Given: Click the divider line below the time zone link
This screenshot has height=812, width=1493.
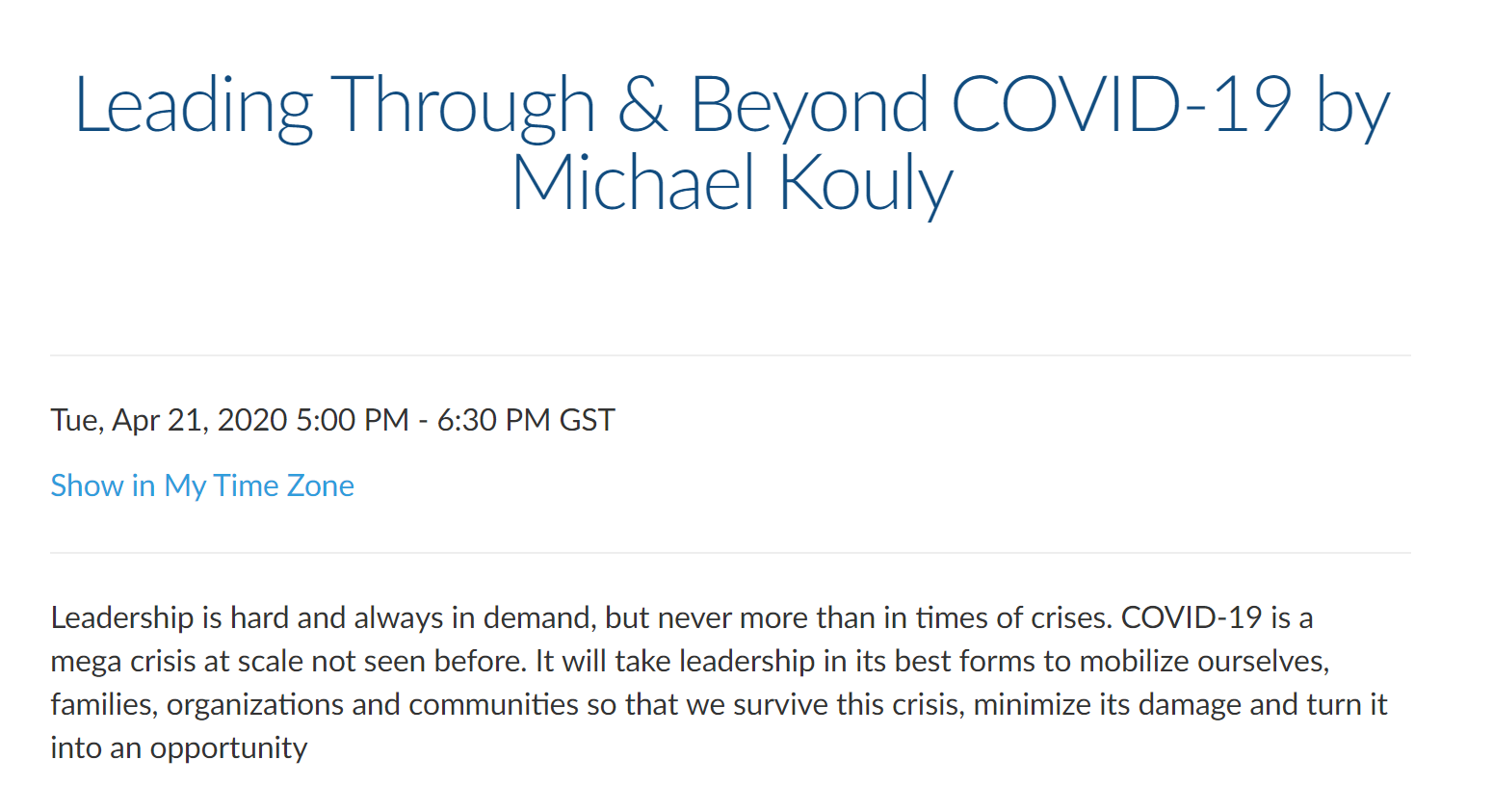Looking at the screenshot, I should tap(730, 553).
